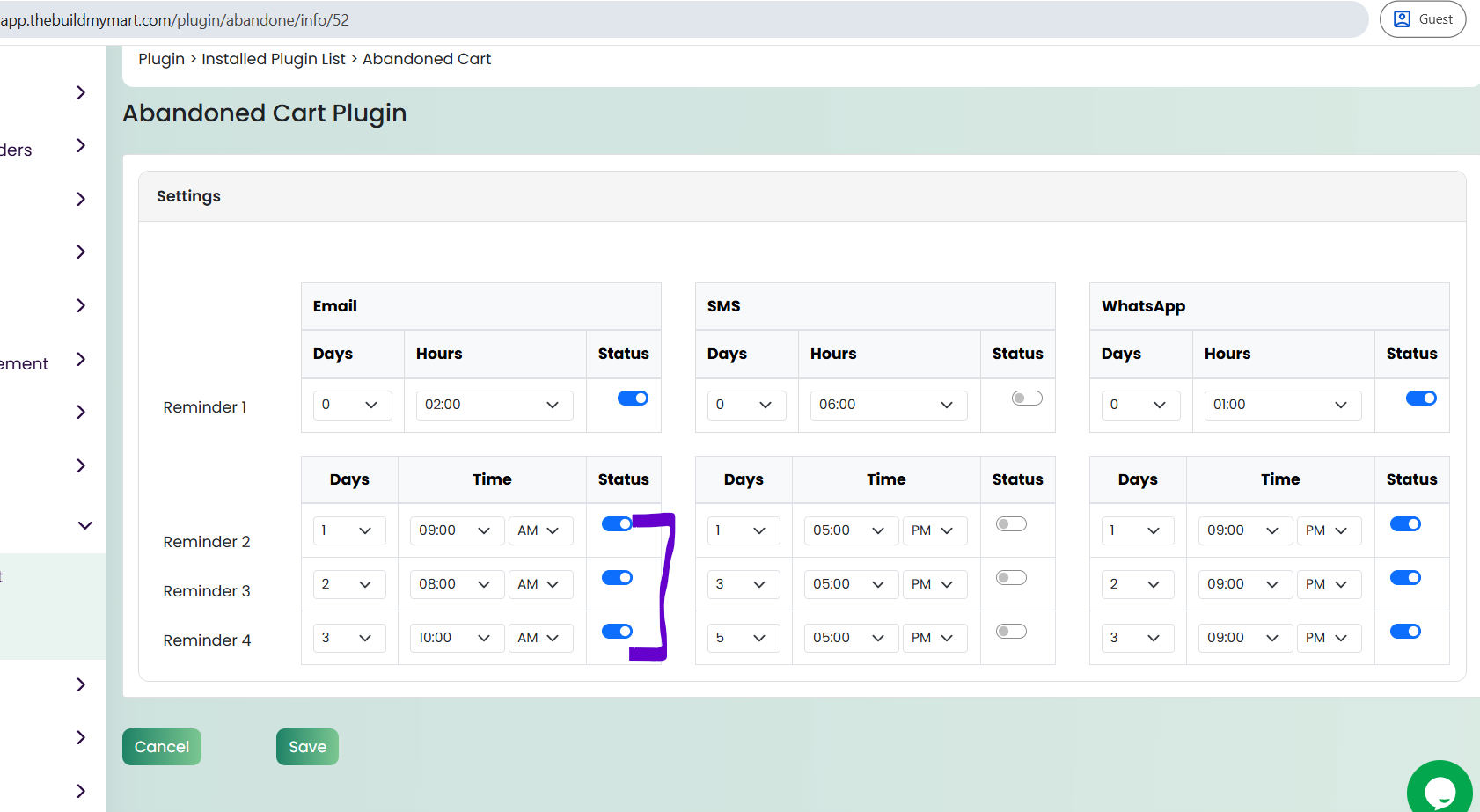
Task: Open SMS Reminder 1 Days dropdown
Action: point(746,405)
